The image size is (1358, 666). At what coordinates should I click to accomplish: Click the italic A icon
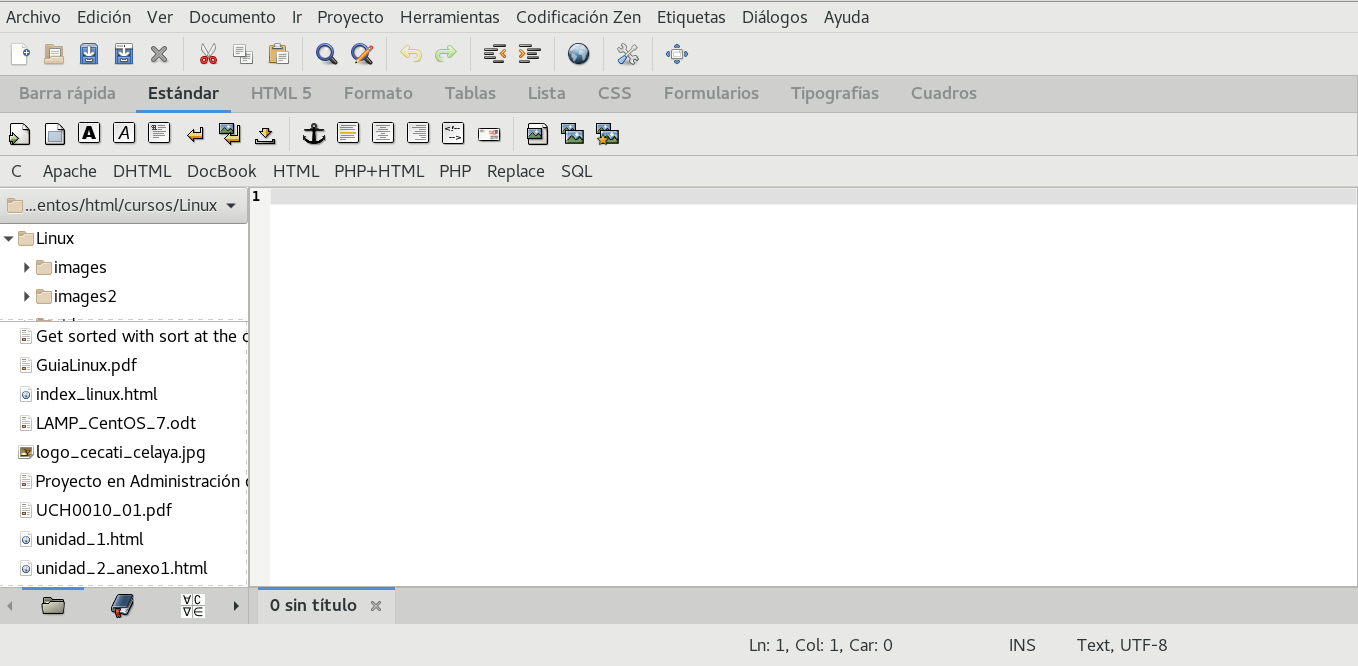(x=124, y=133)
